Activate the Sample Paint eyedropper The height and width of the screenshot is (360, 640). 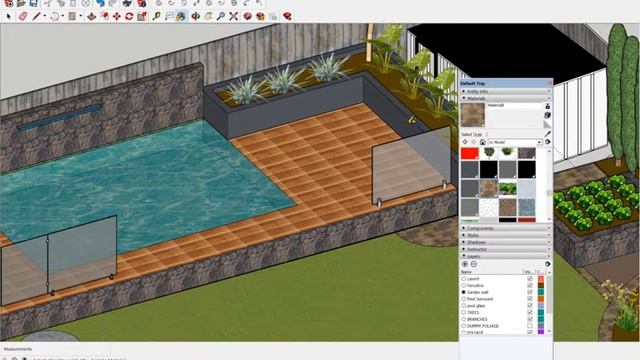coord(548,133)
